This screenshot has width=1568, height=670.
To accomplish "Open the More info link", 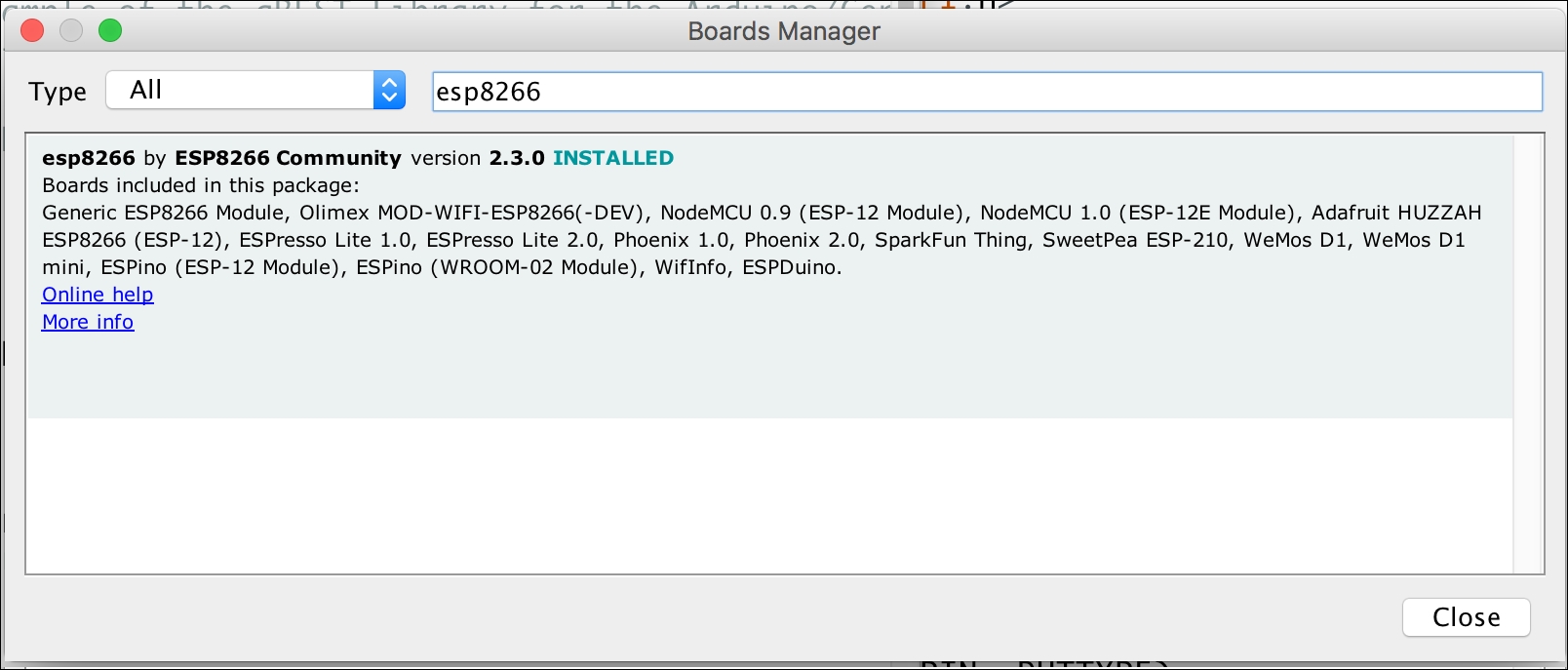I will point(88,322).
